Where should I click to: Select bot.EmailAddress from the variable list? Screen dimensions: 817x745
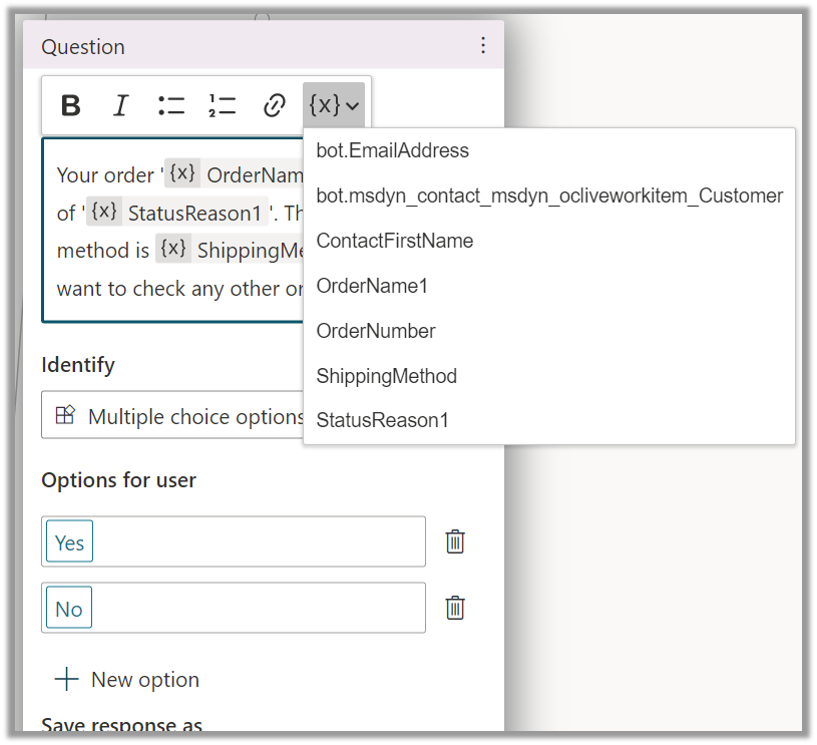tap(392, 151)
